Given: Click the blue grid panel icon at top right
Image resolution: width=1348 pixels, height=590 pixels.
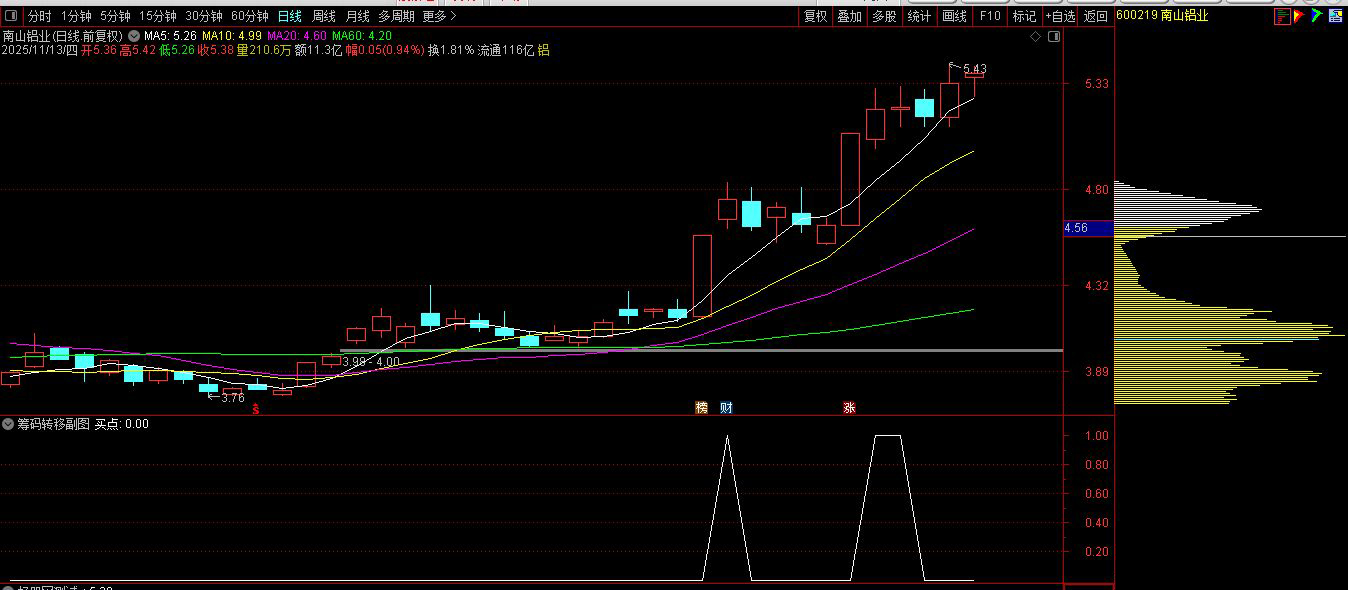Looking at the screenshot, I should coord(1335,16).
